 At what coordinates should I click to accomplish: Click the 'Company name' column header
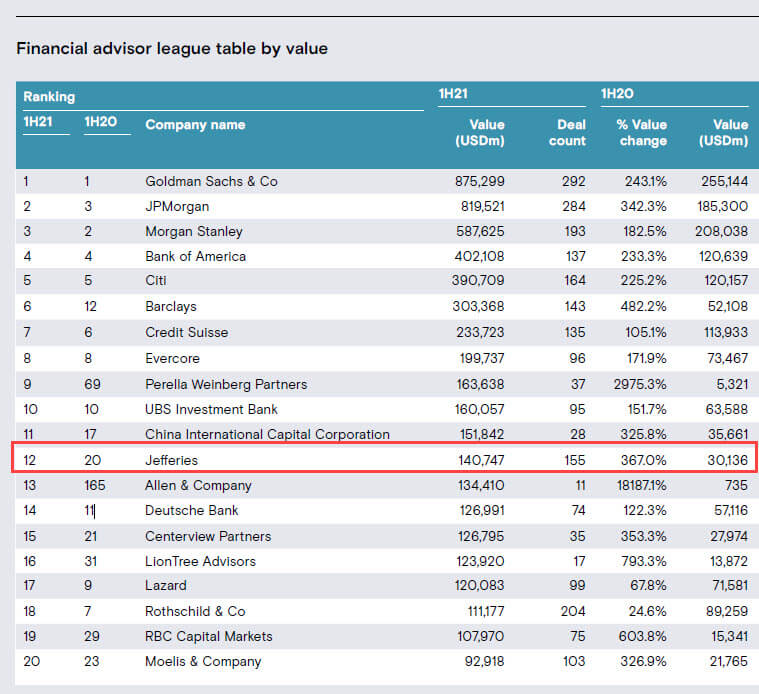pyautogui.click(x=195, y=125)
